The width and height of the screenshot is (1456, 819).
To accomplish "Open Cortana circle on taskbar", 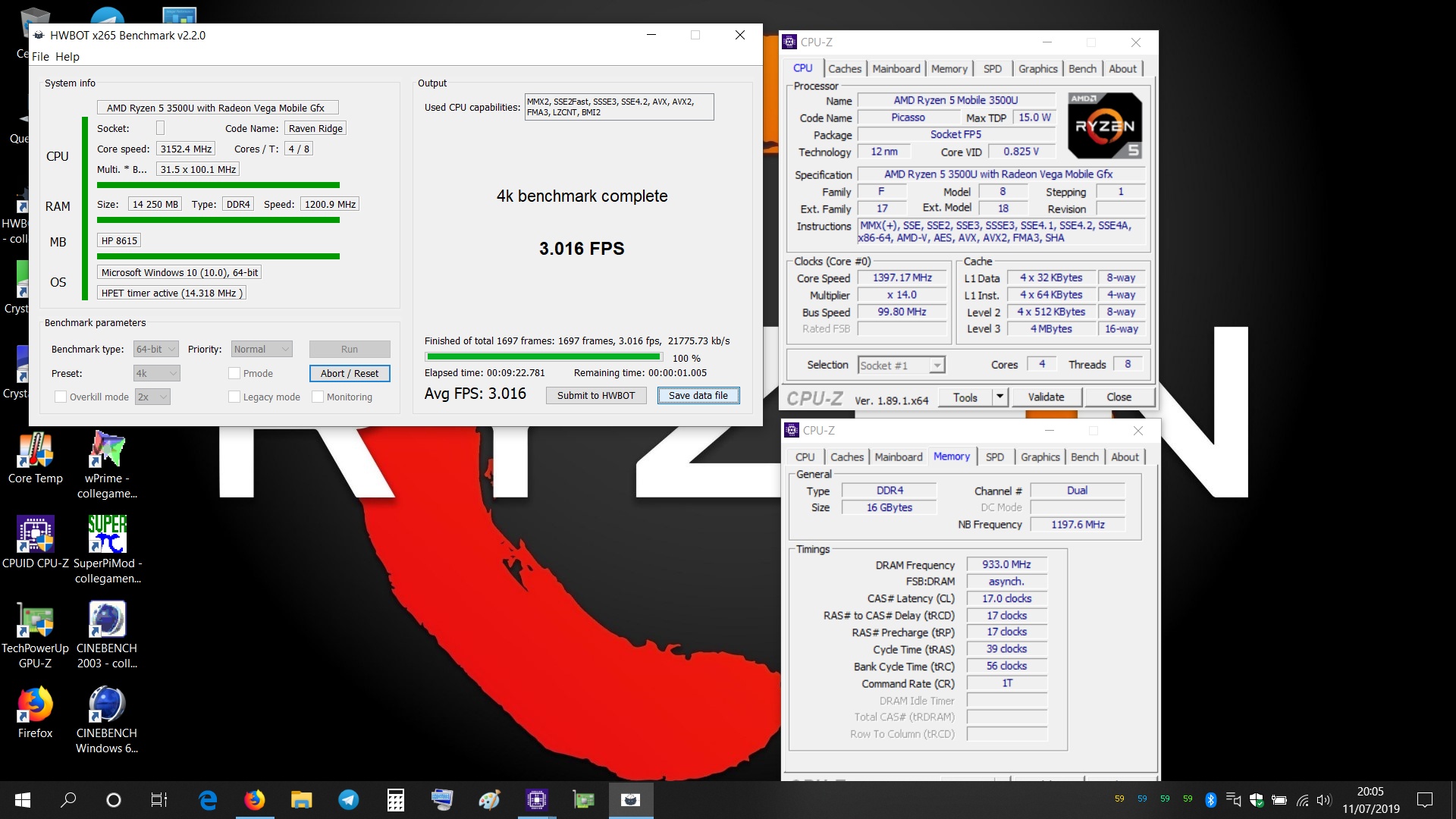I will pyautogui.click(x=114, y=800).
